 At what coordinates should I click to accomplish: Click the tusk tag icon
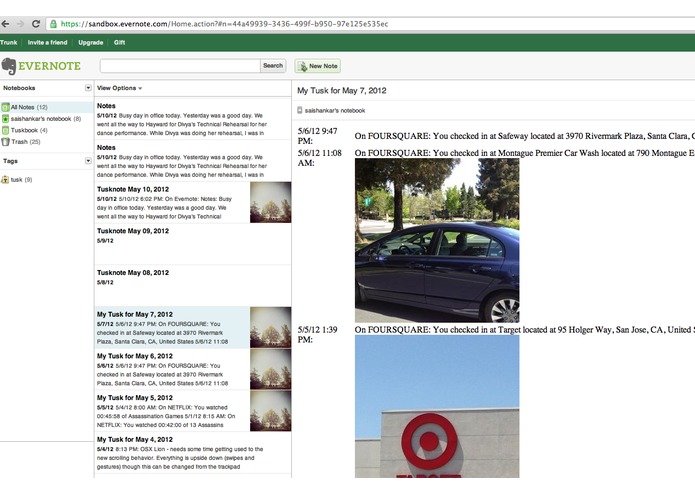(5, 179)
